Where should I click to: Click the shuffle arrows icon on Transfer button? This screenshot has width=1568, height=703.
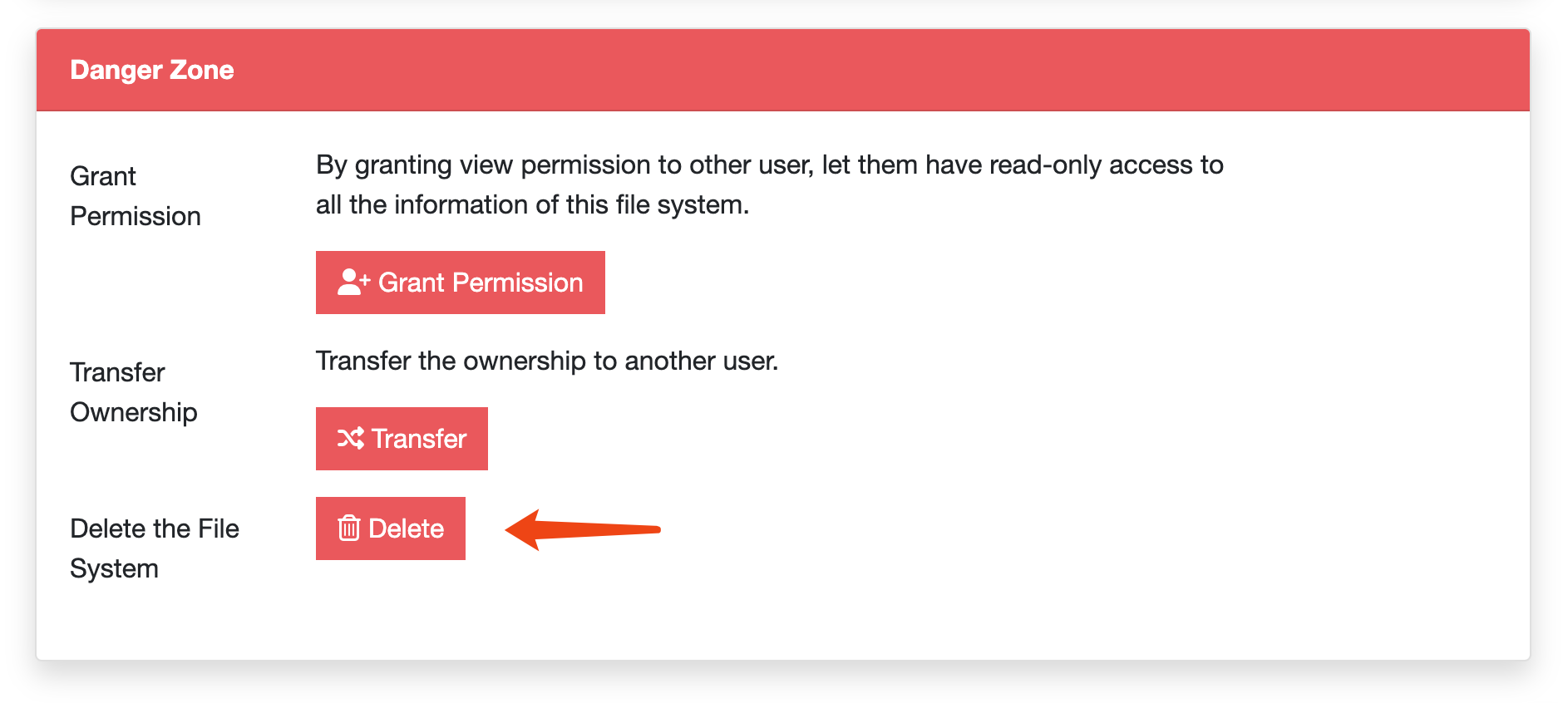click(x=350, y=439)
